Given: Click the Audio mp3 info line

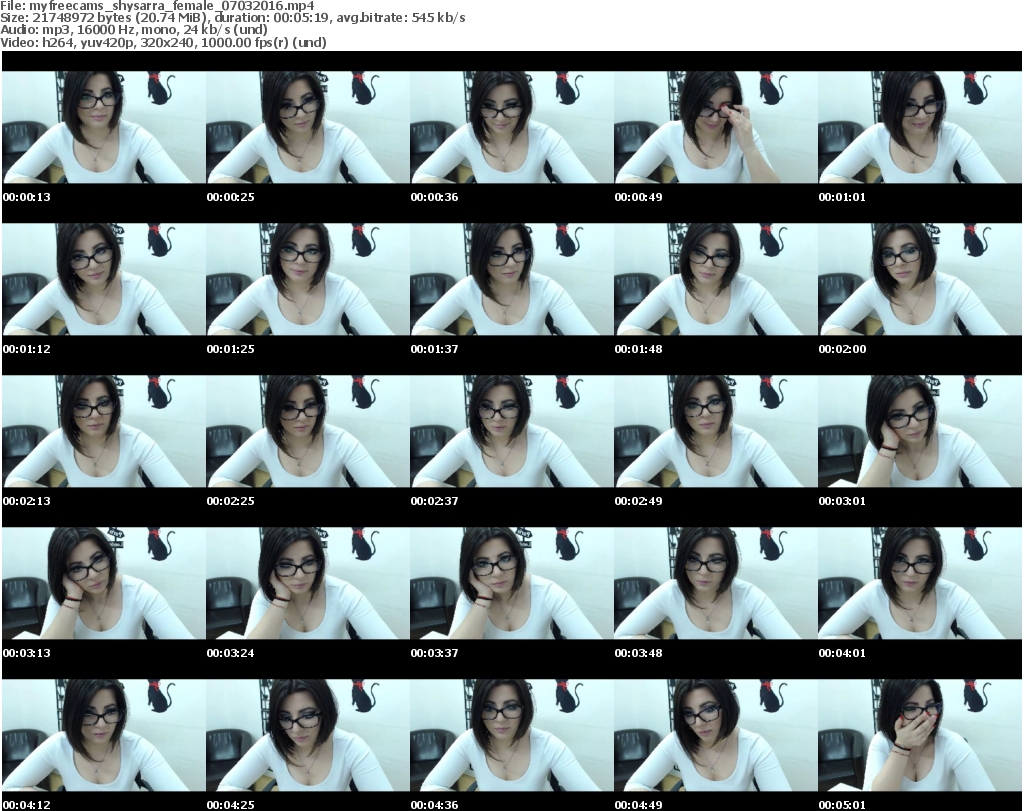Looking at the screenshot, I should [x=134, y=30].
